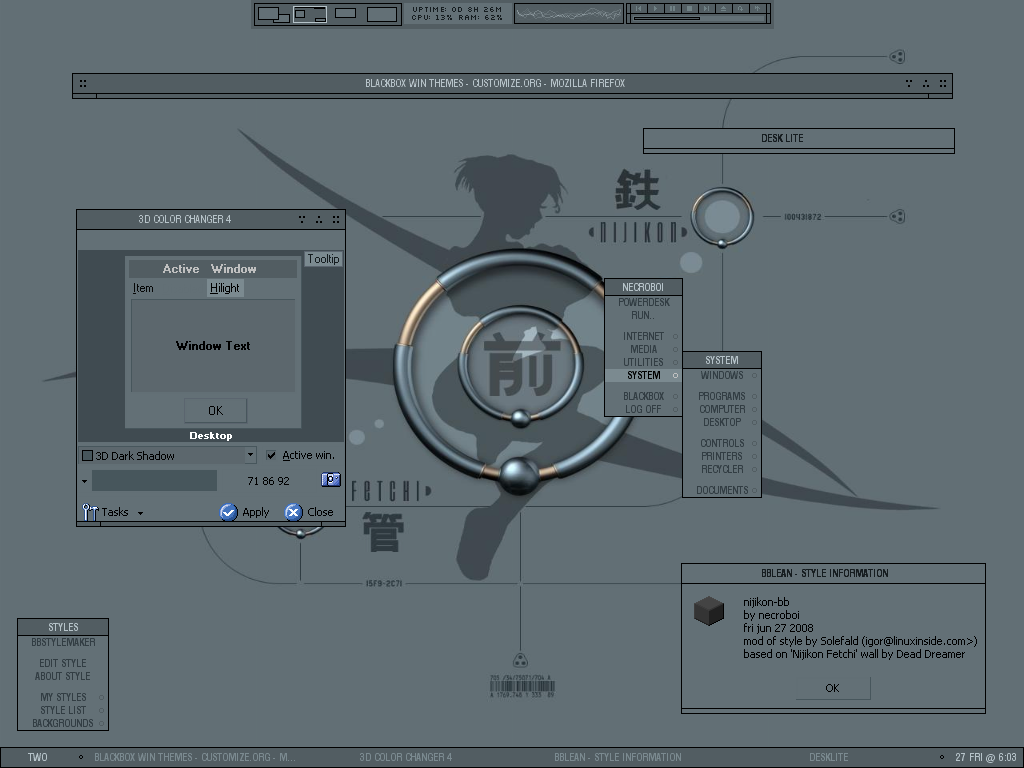Expand INTERNET submenu in Necroboi menu
This screenshot has width=1024, height=768.
tap(643, 336)
